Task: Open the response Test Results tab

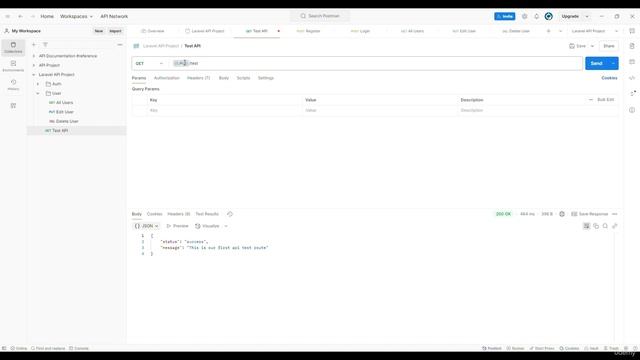Action: click(x=207, y=214)
